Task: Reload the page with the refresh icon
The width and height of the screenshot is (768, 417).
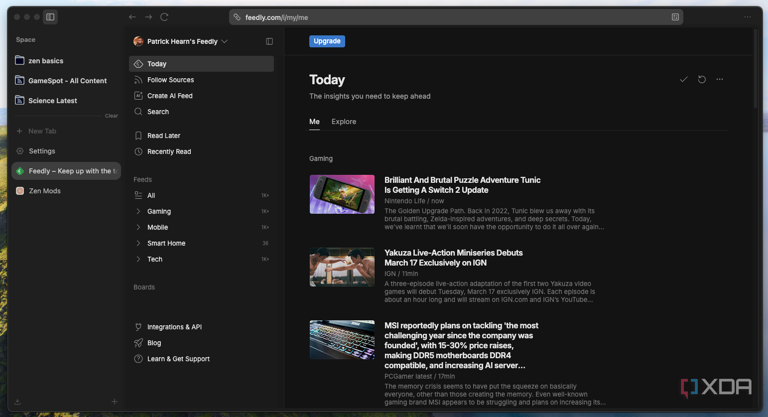Action: (165, 17)
